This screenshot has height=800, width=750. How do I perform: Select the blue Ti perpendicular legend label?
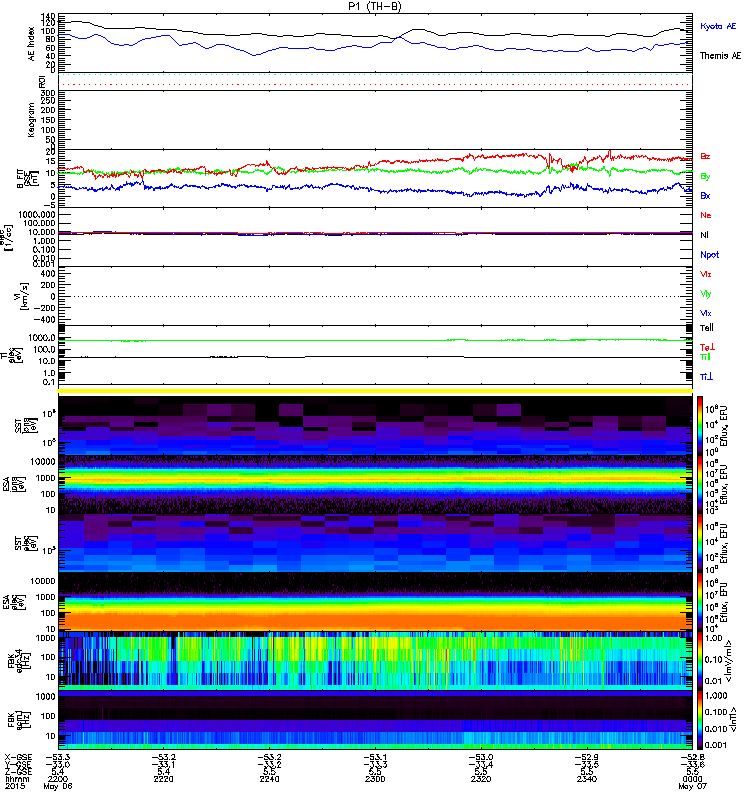(x=706, y=377)
